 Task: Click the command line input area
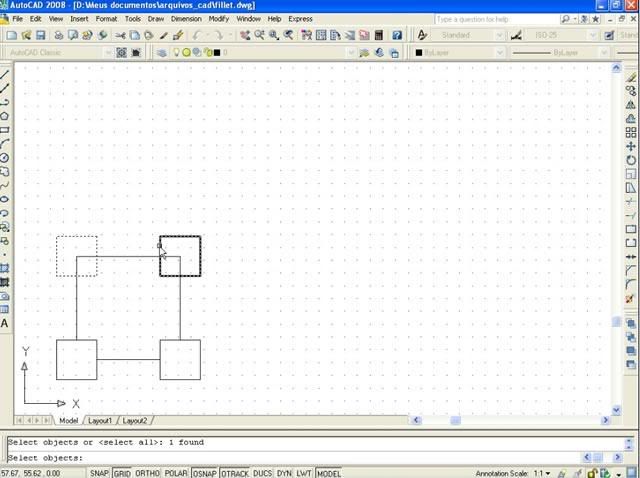[300, 458]
